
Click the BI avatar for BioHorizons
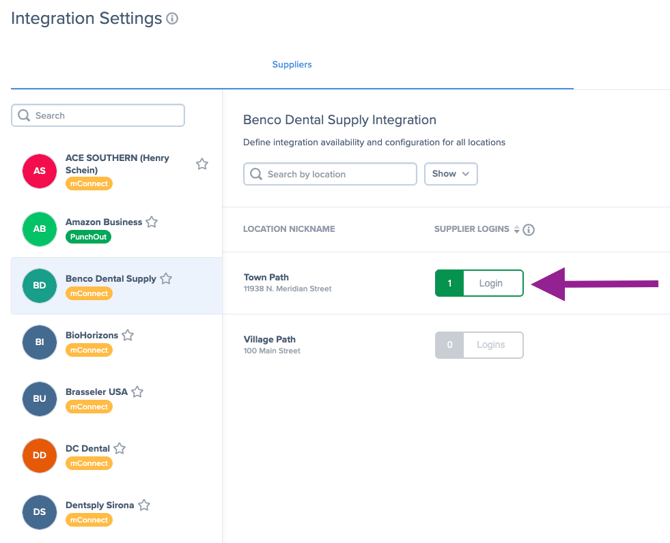(39, 342)
